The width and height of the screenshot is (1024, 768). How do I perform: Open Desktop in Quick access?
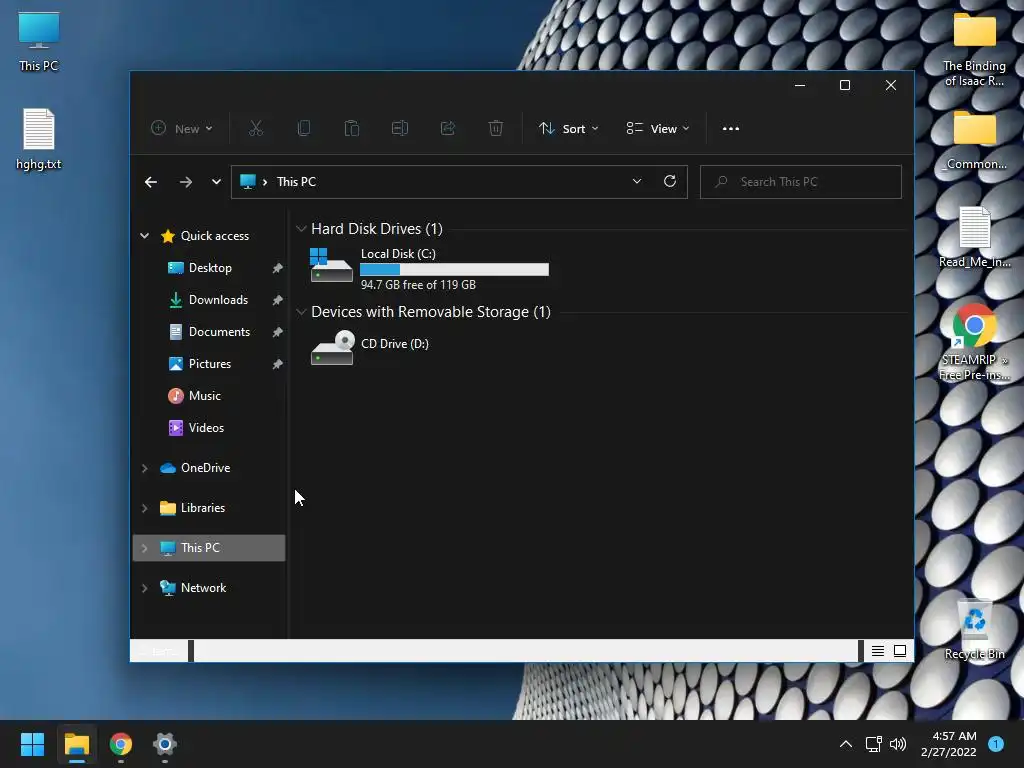tap(210, 268)
